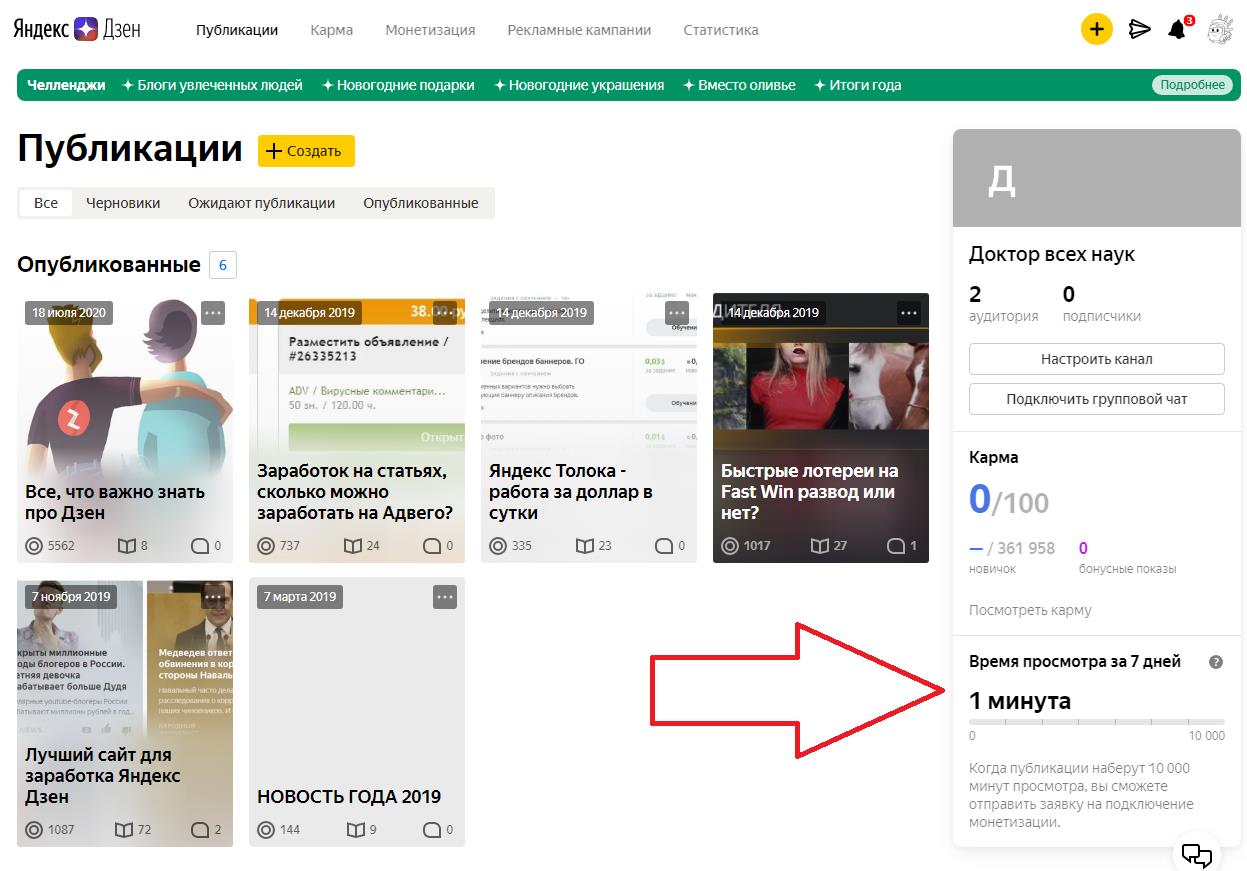Click comments icon on 'Быстрые лотереи' card

click(896, 546)
